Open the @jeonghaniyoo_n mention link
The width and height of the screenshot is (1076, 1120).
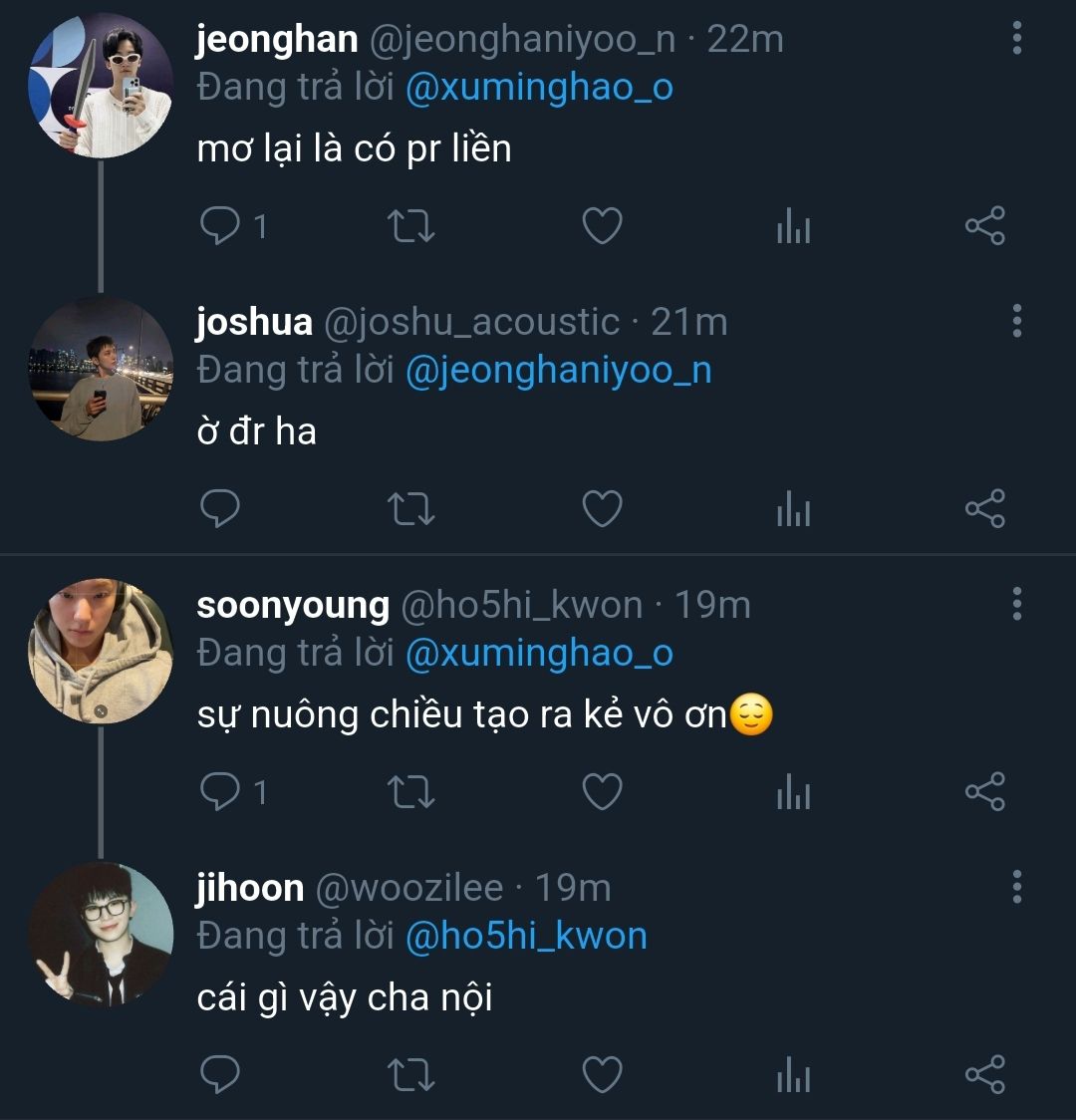558,371
